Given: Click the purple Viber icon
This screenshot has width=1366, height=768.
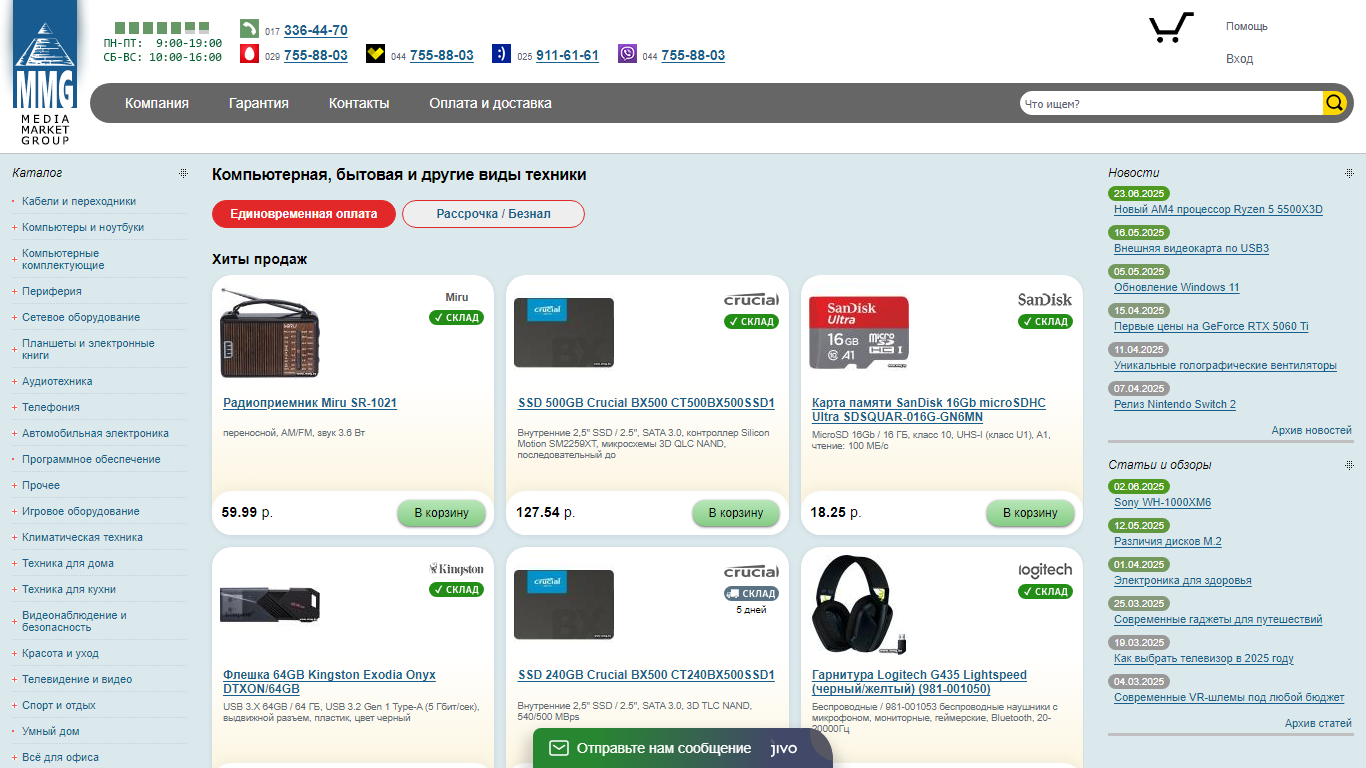Looking at the screenshot, I should pos(627,54).
